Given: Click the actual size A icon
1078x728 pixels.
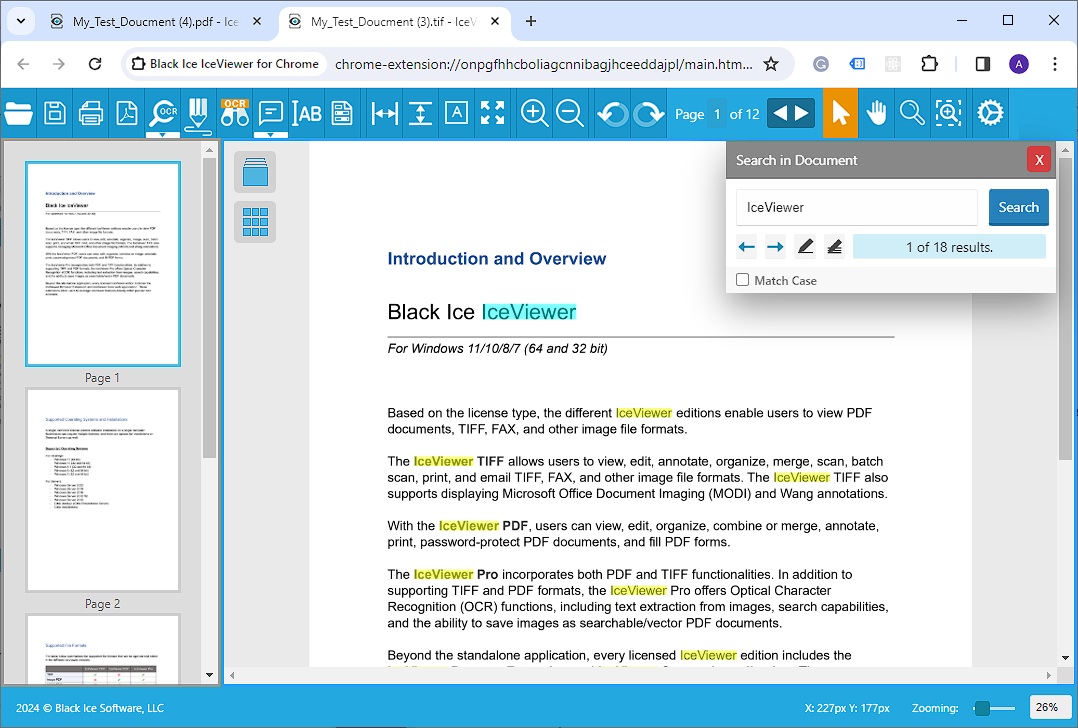Looking at the screenshot, I should tap(456, 113).
